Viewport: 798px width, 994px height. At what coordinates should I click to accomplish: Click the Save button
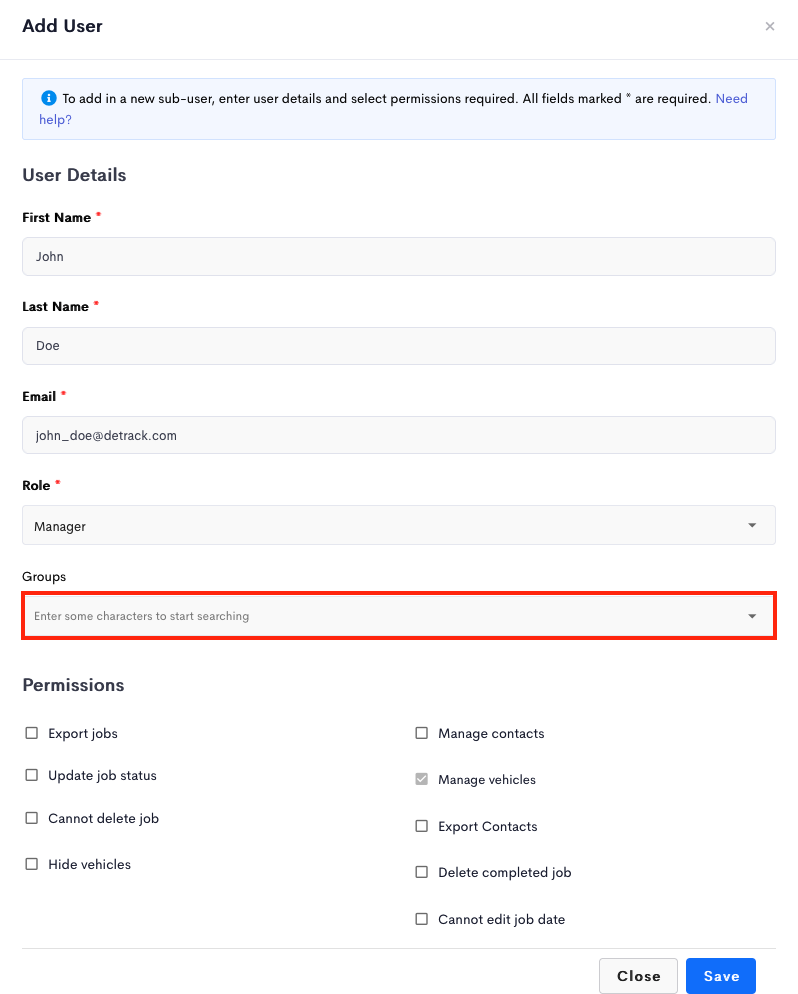[721, 976]
